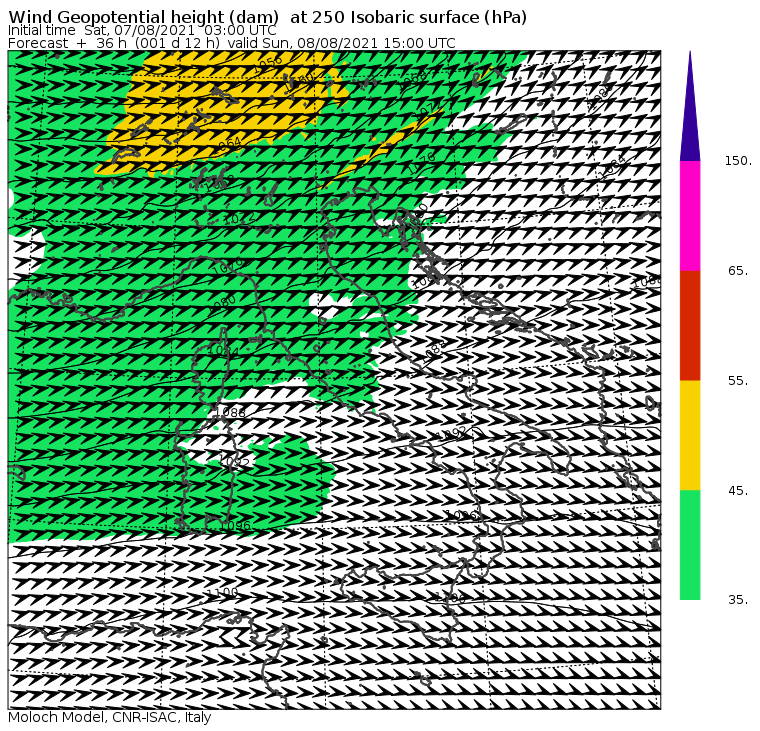Viewport: 760px width, 731px height.
Task: Click 'Initial time Sat, 07/08/2021 03:00 UTC' line
Action: click(x=142, y=31)
